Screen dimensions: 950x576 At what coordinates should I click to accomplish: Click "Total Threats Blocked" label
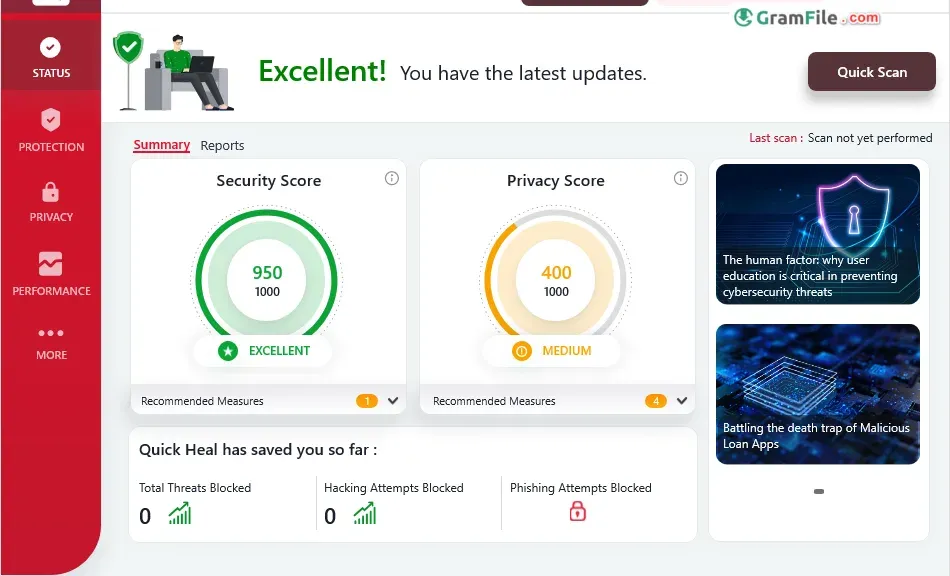[195, 488]
